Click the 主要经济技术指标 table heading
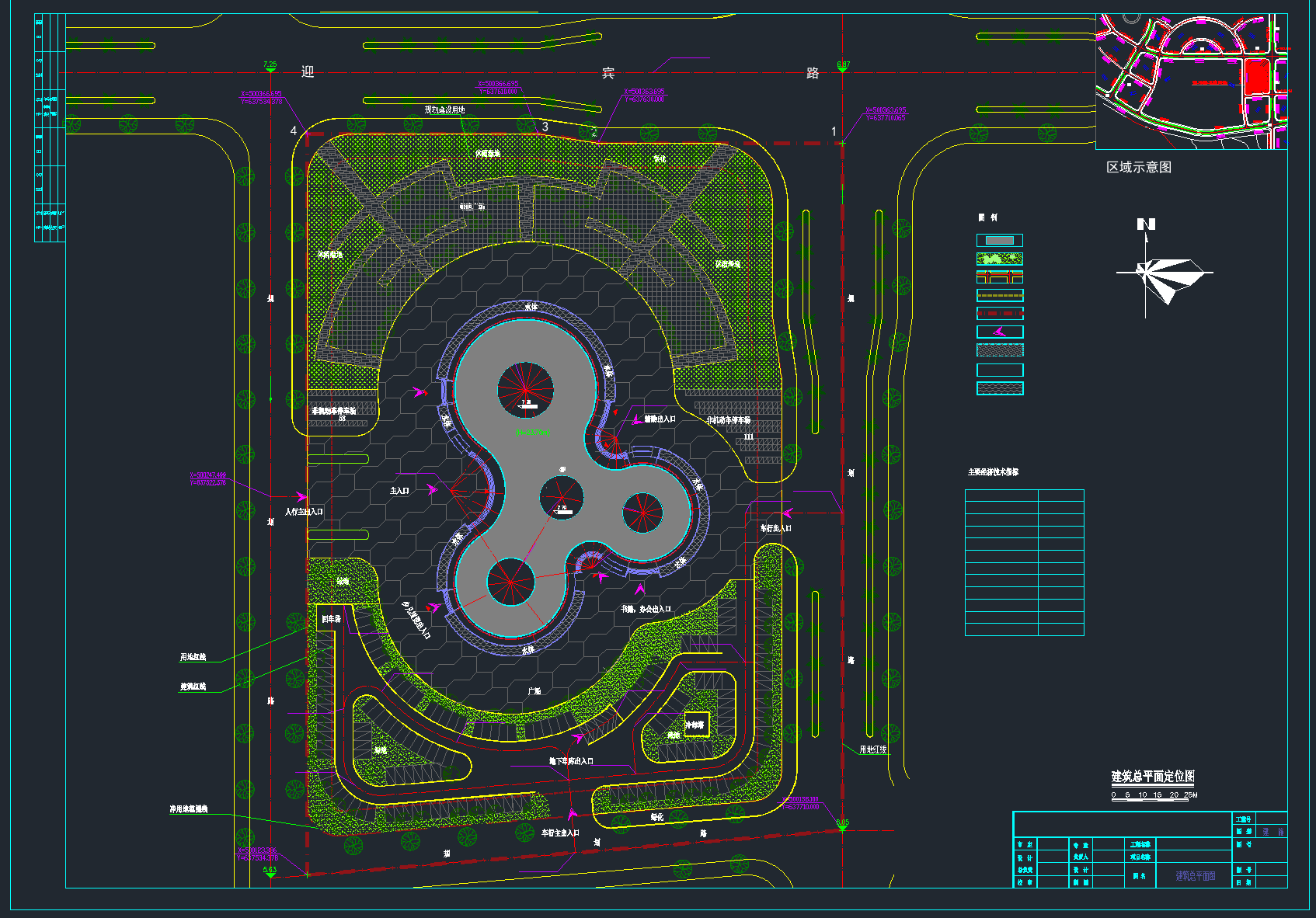Viewport: 1316px width, 918px height. [x=993, y=472]
